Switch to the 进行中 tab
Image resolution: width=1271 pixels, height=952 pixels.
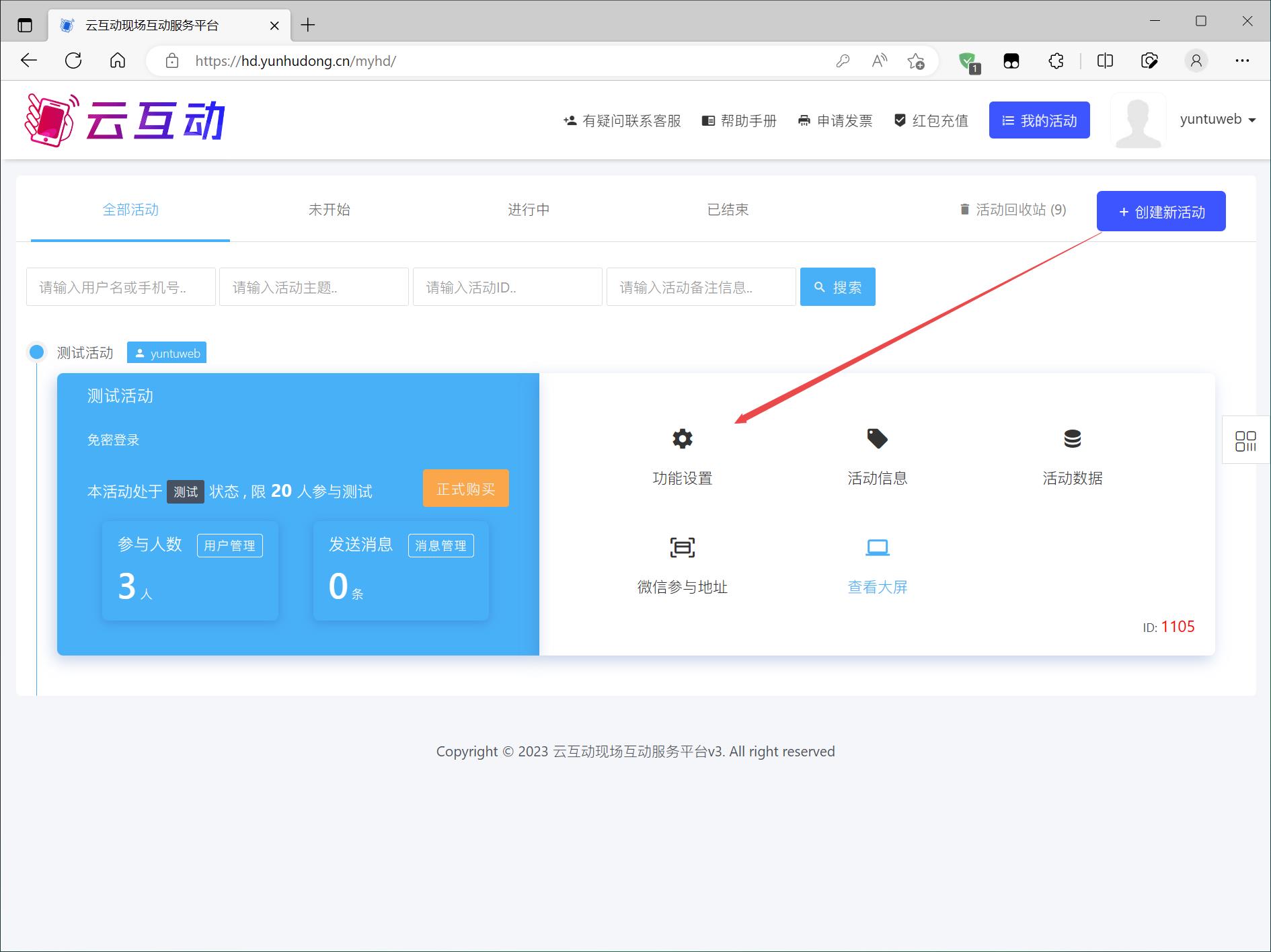click(528, 210)
